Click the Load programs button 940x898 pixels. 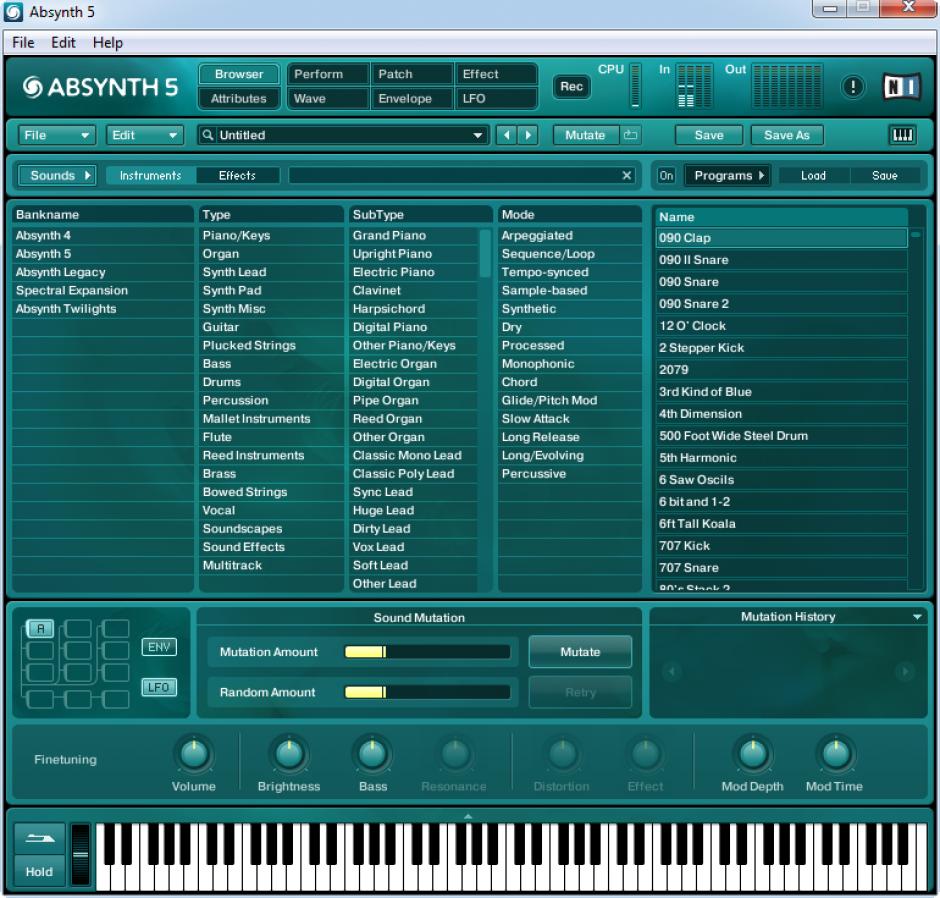(x=814, y=175)
